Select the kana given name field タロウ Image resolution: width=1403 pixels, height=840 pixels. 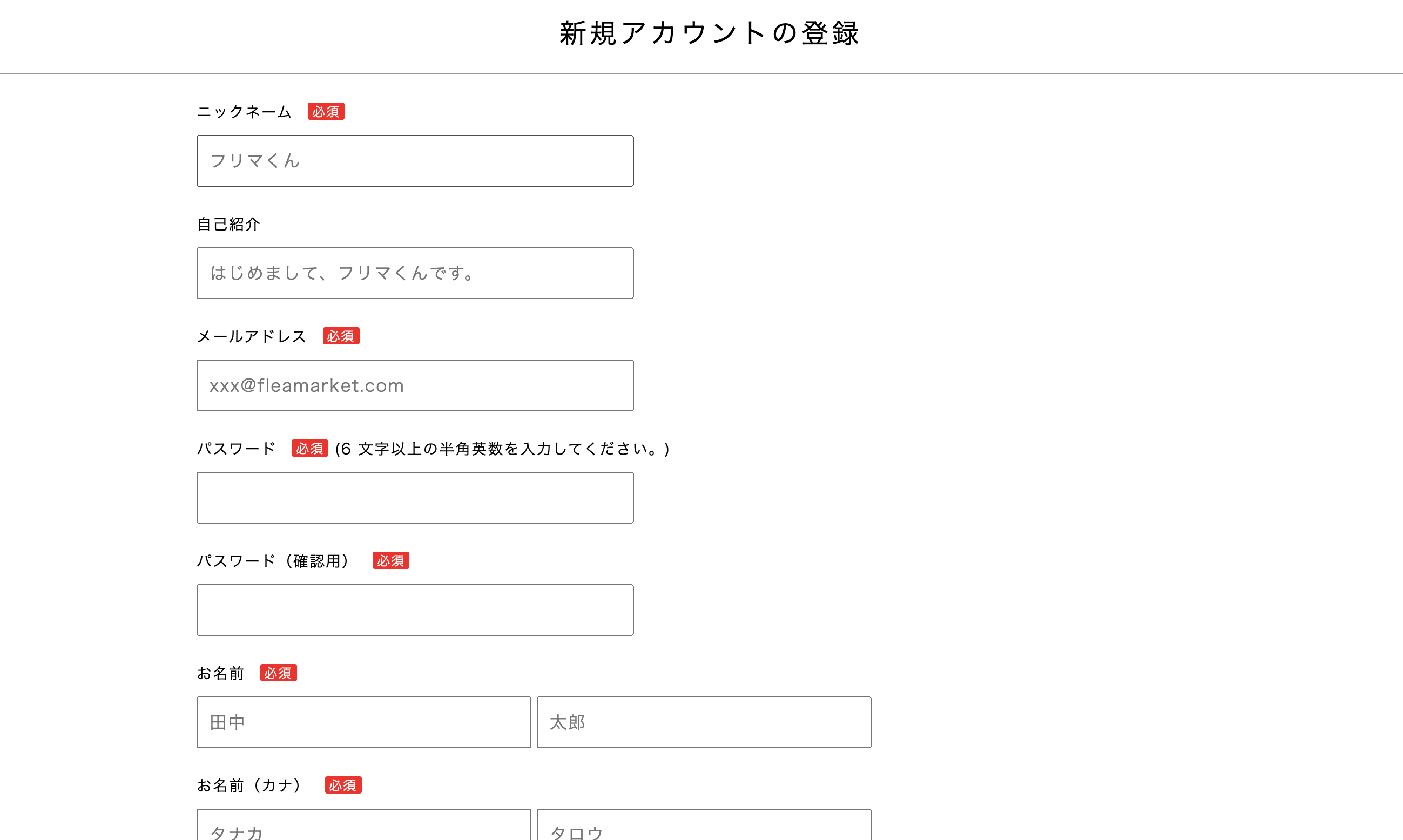[703, 828]
